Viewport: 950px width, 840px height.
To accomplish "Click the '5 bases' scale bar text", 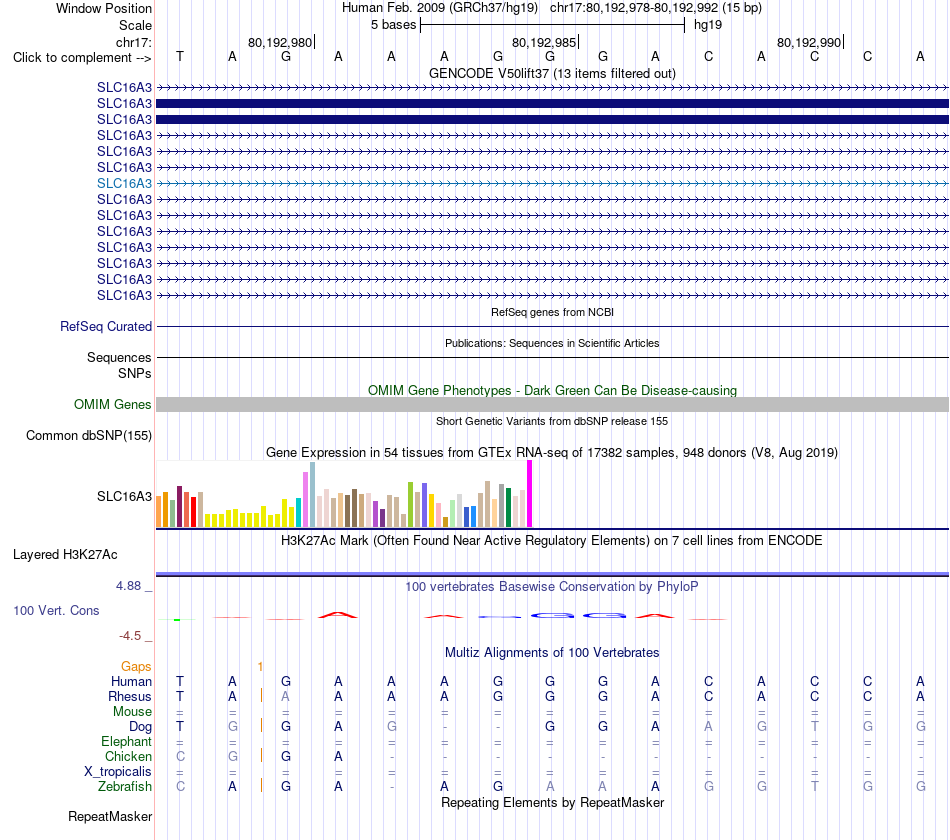I will point(393,25).
